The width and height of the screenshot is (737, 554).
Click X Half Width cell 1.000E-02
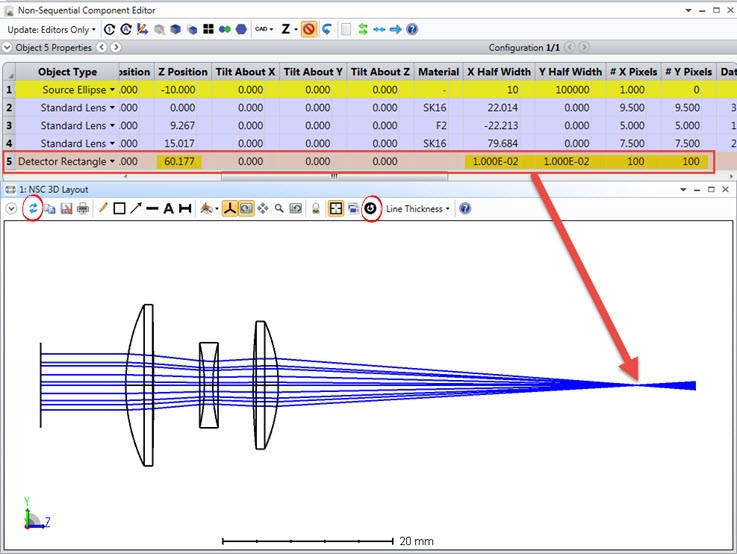pos(499,161)
